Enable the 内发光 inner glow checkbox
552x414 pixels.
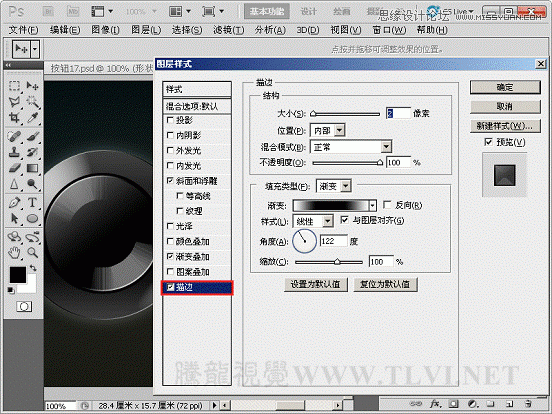coord(170,165)
